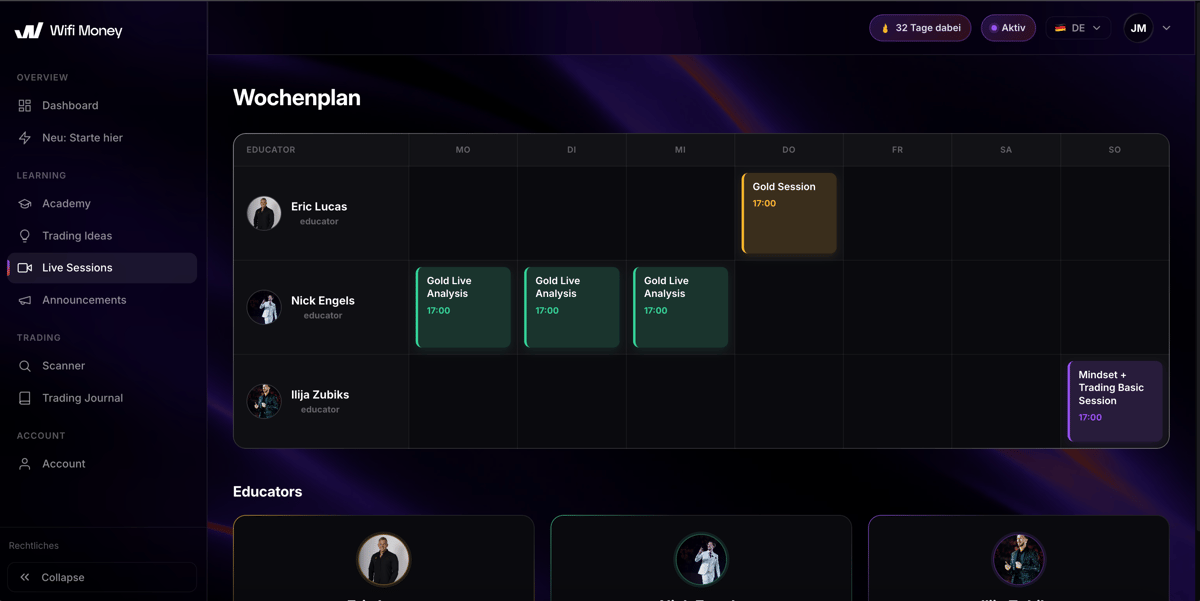This screenshot has width=1200, height=601.
Task: Go to Neu: Starte hier
Action: [102, 138]
